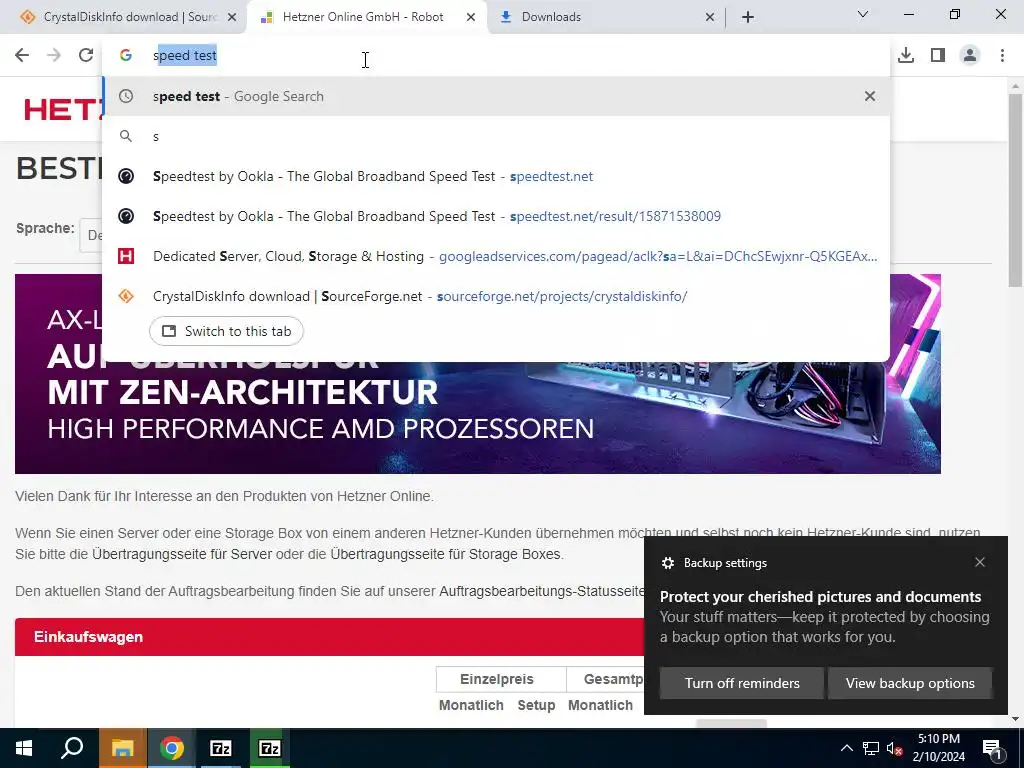Click the browser back arrow
The image size is (1024, 768).
click(22, 56)
